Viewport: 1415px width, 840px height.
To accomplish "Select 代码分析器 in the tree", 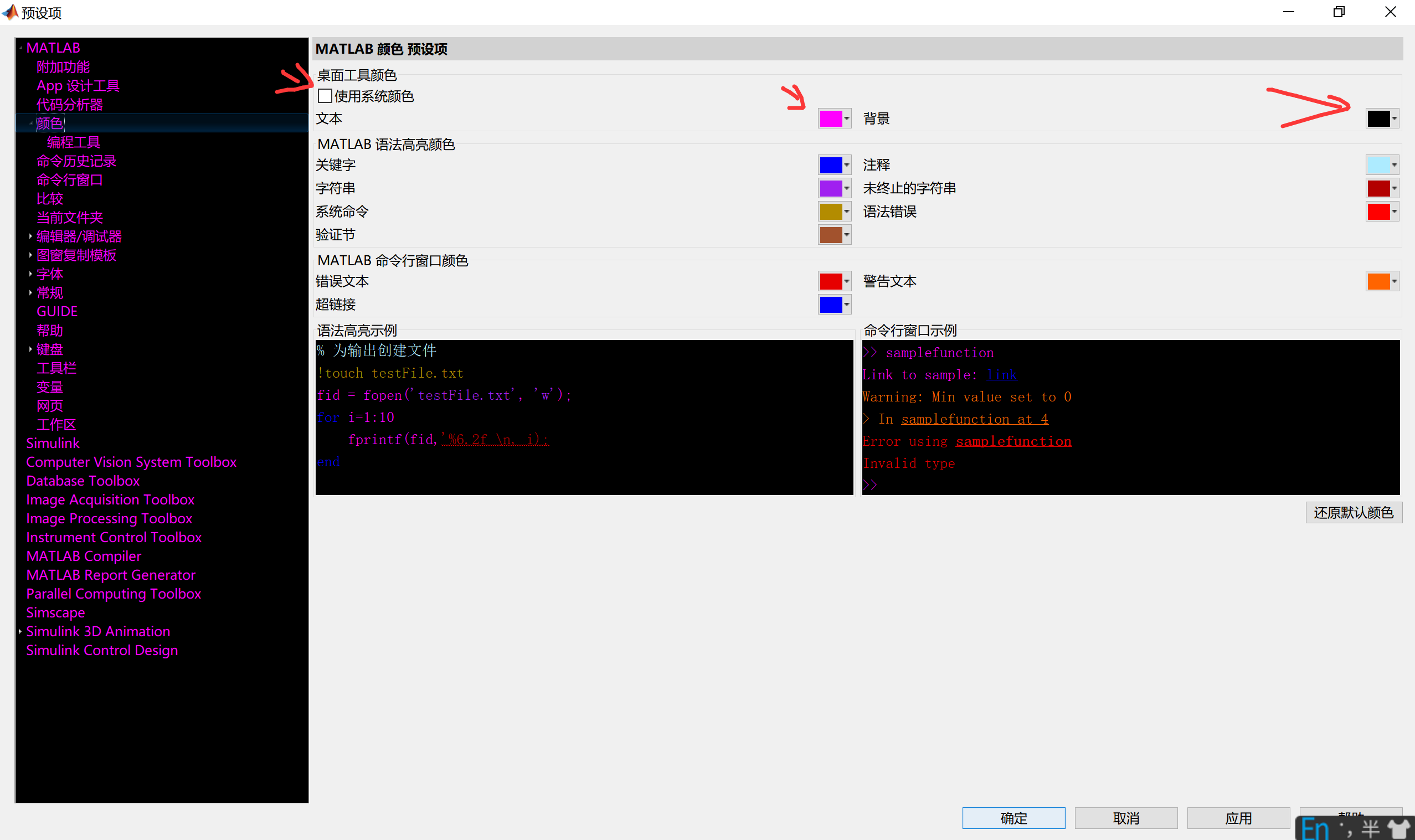I will pyautogui.click(x=70, y=104).
